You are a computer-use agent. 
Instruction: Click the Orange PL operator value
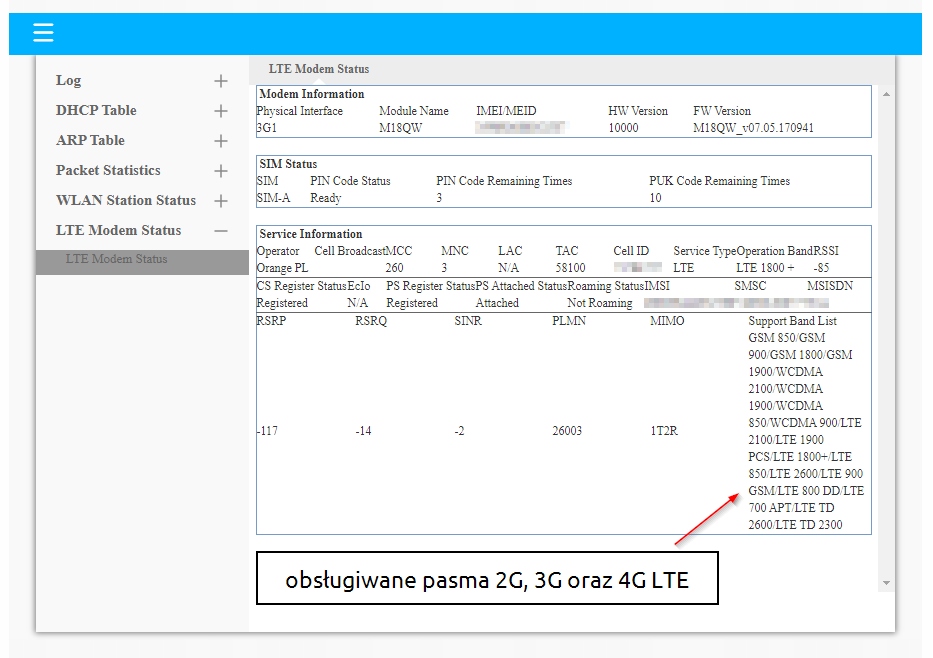tap(282, 268)
